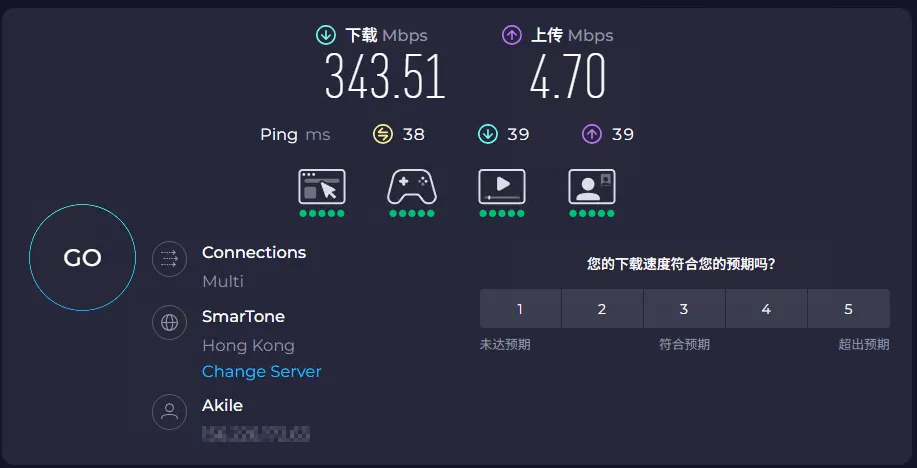The height and width of the screenshot is (468, 917).
Task: Select rating 3 for download speed
Action: coord(684,309)
